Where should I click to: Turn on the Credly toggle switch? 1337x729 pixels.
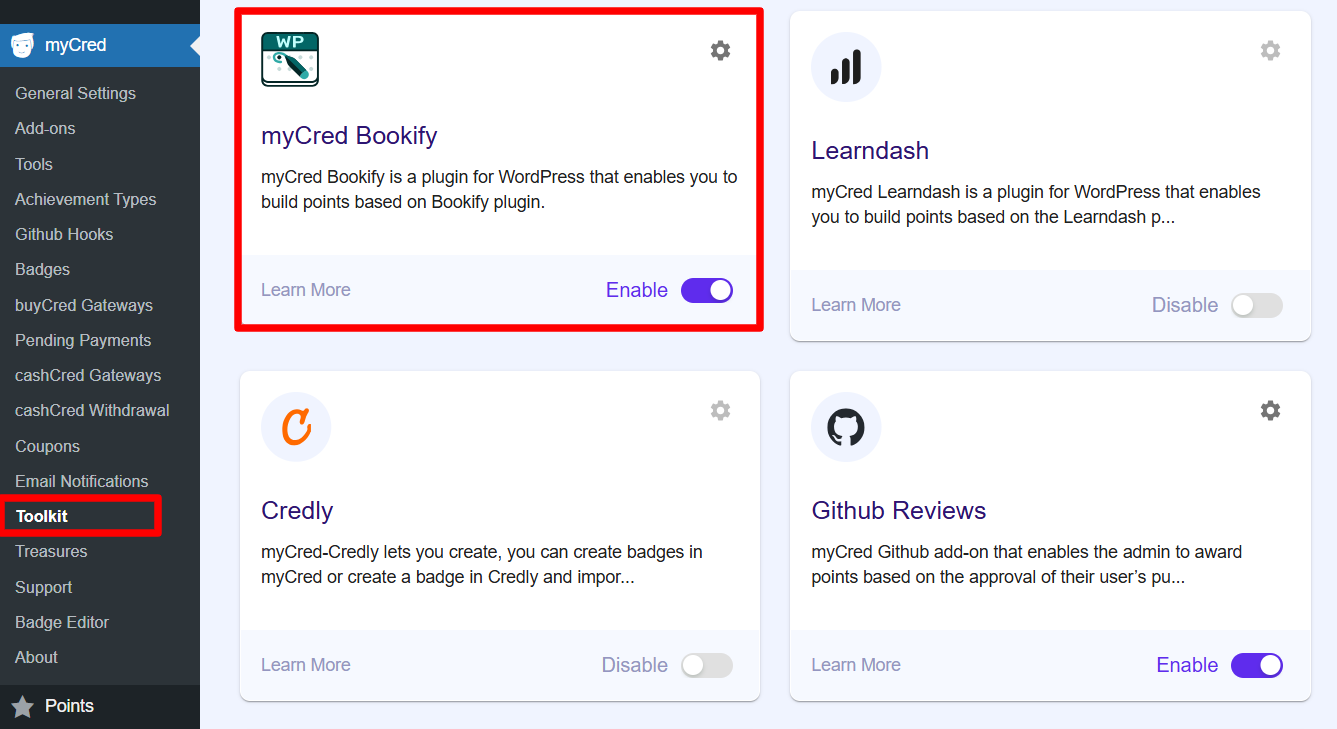pos(707,666)
